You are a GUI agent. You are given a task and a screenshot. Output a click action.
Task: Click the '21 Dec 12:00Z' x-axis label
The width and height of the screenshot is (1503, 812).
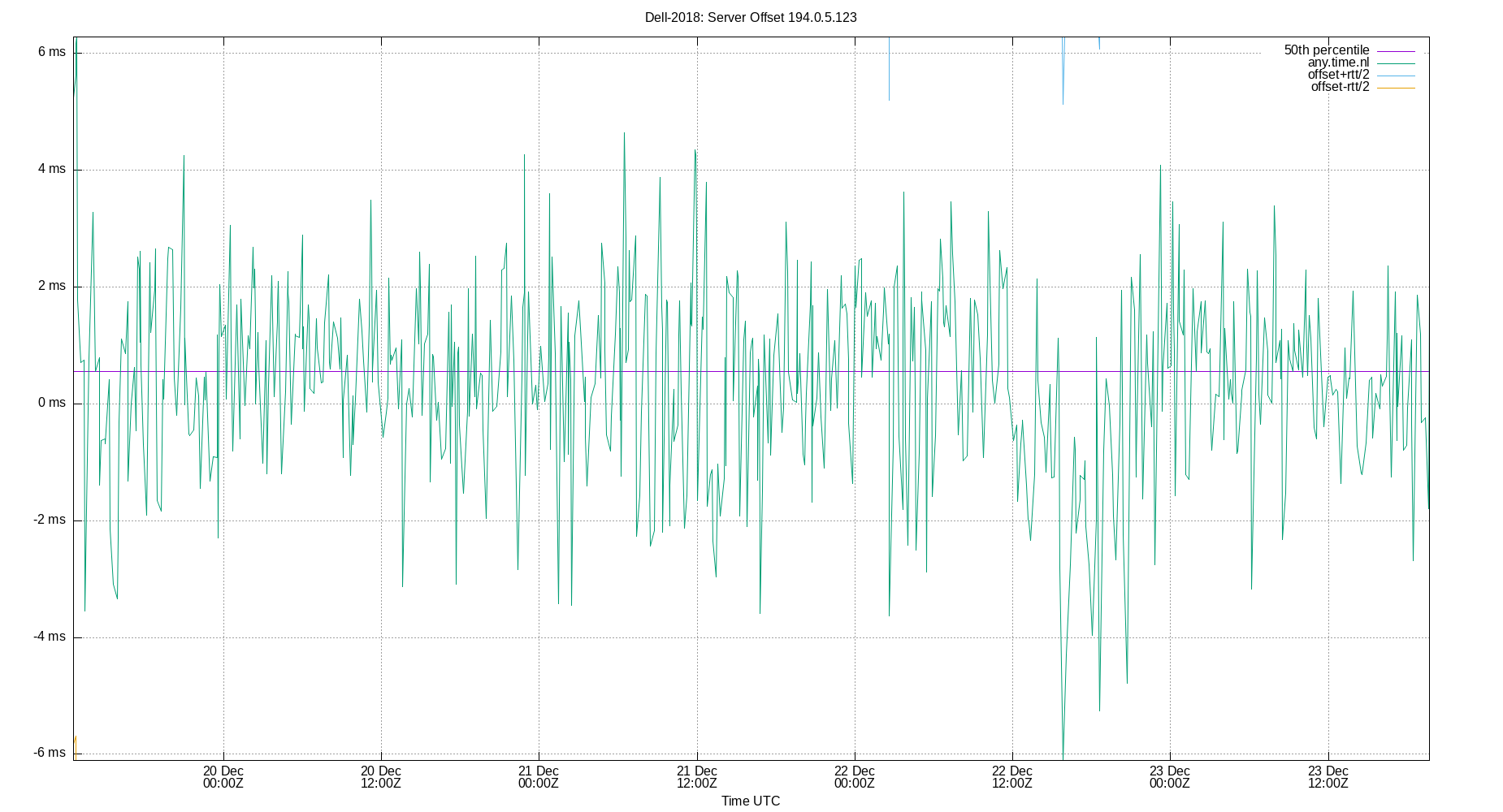697,778
